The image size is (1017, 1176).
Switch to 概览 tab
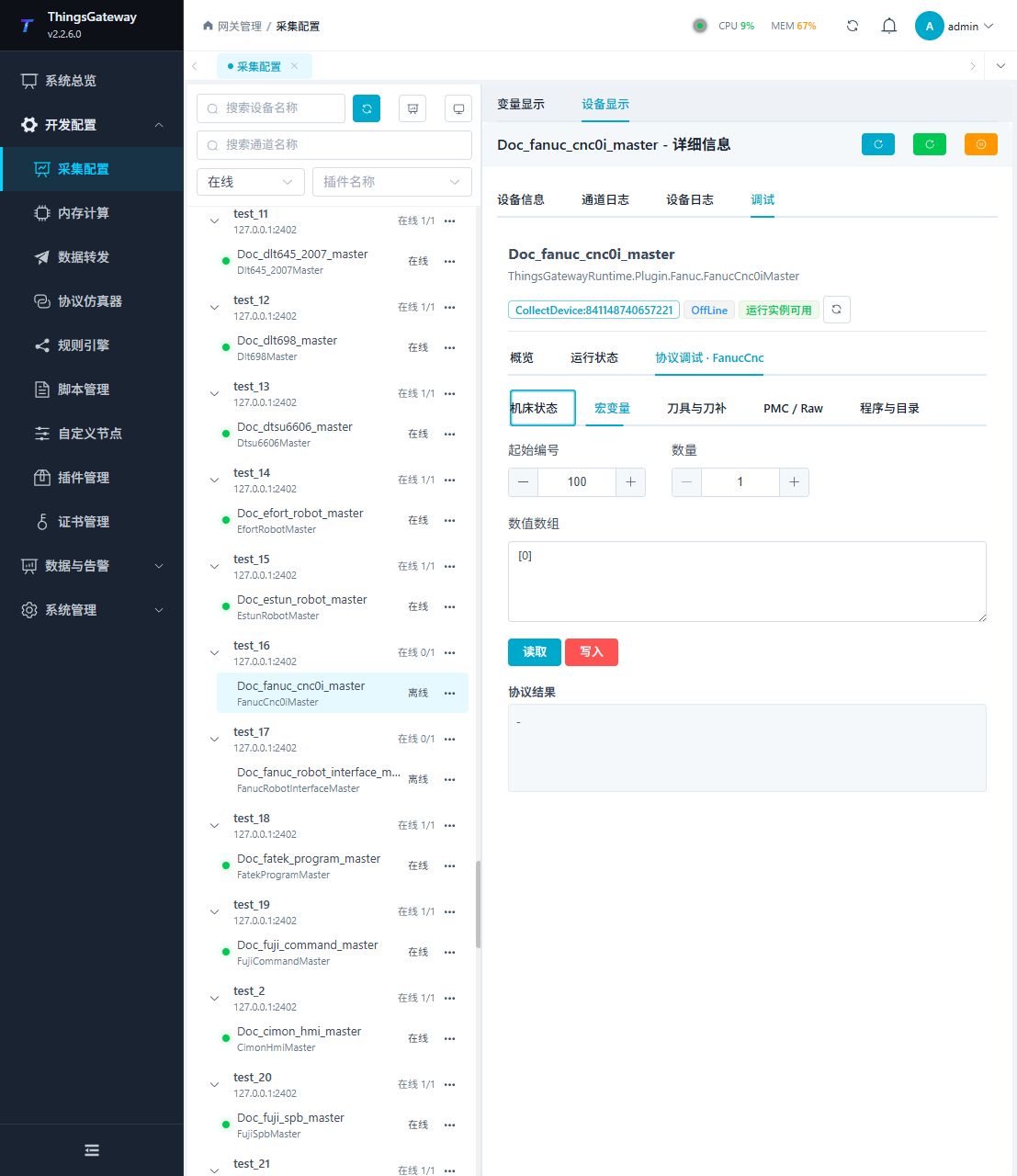pyautogui.click(x=522, y=357)
